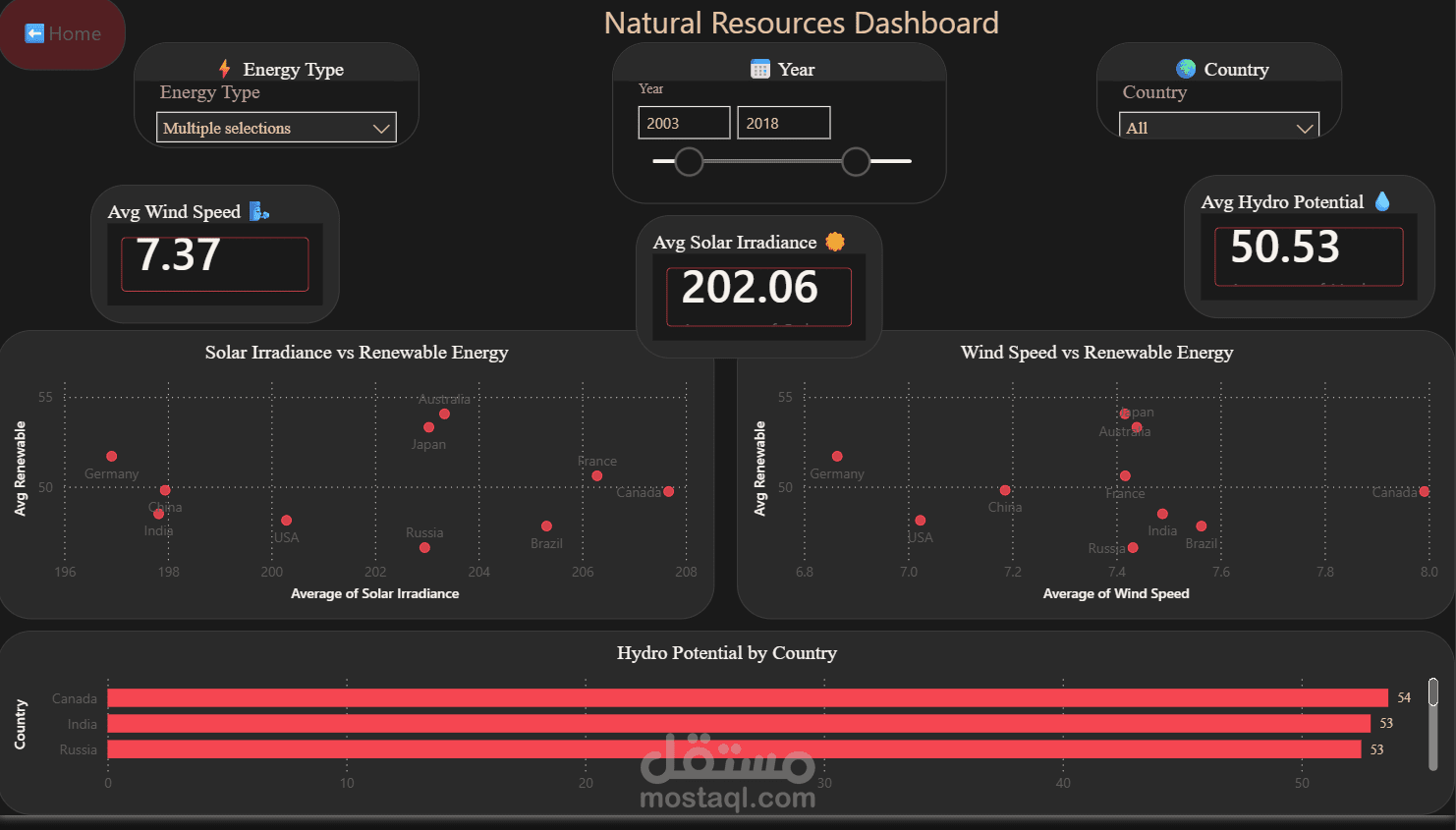Click the India point in Wind Speed scatter

(1162, 514)
